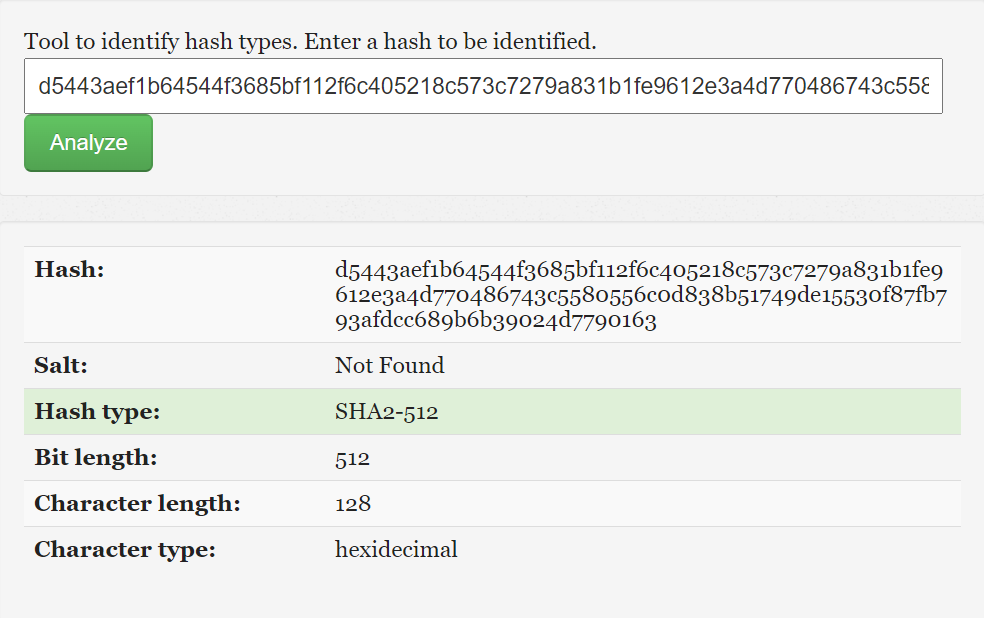Click the "Not Found" salt value
This screenshot has height=618, width=984.
click(389, 366)
